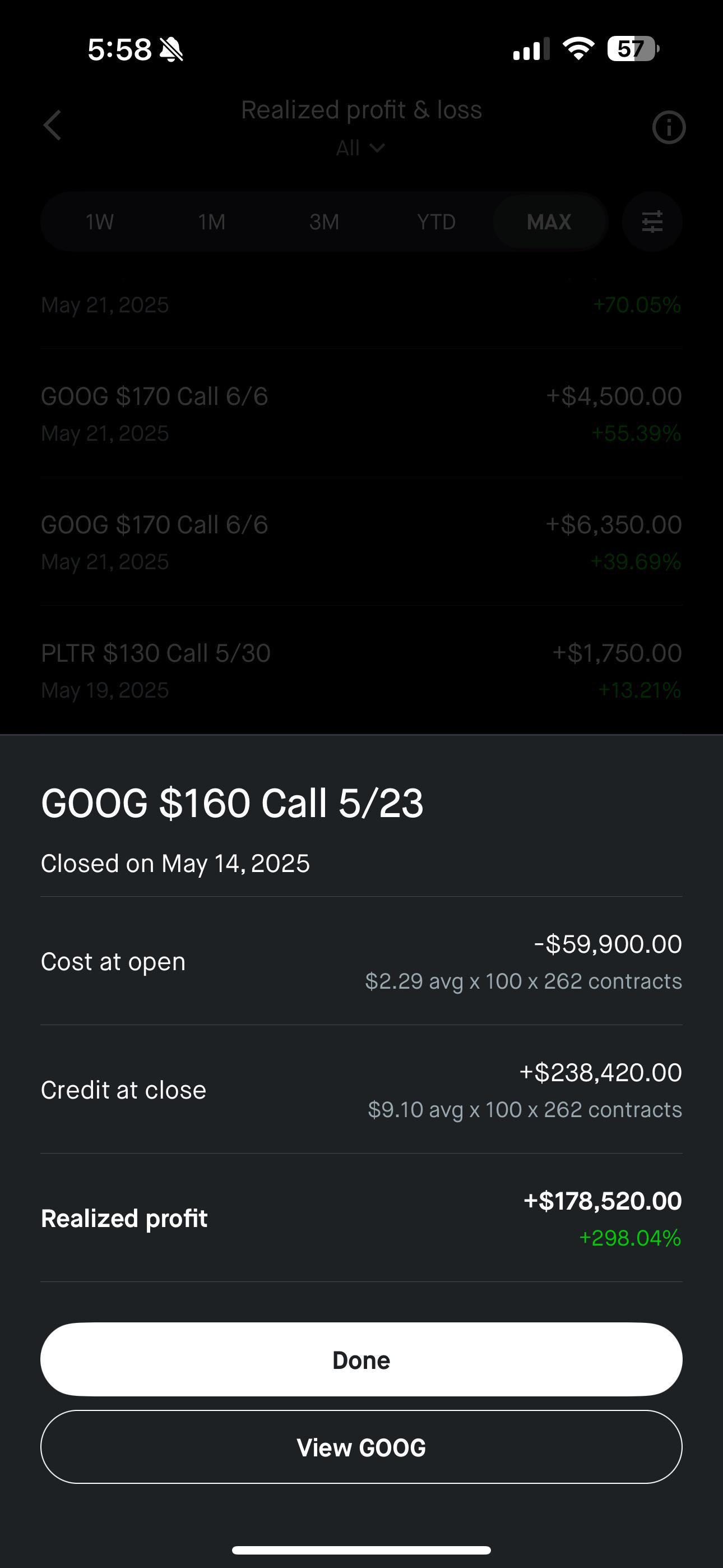Image resolution: width=723 pixels, height=1568 pixels.
Task: Open View GOOG button
Action: 361,1447
